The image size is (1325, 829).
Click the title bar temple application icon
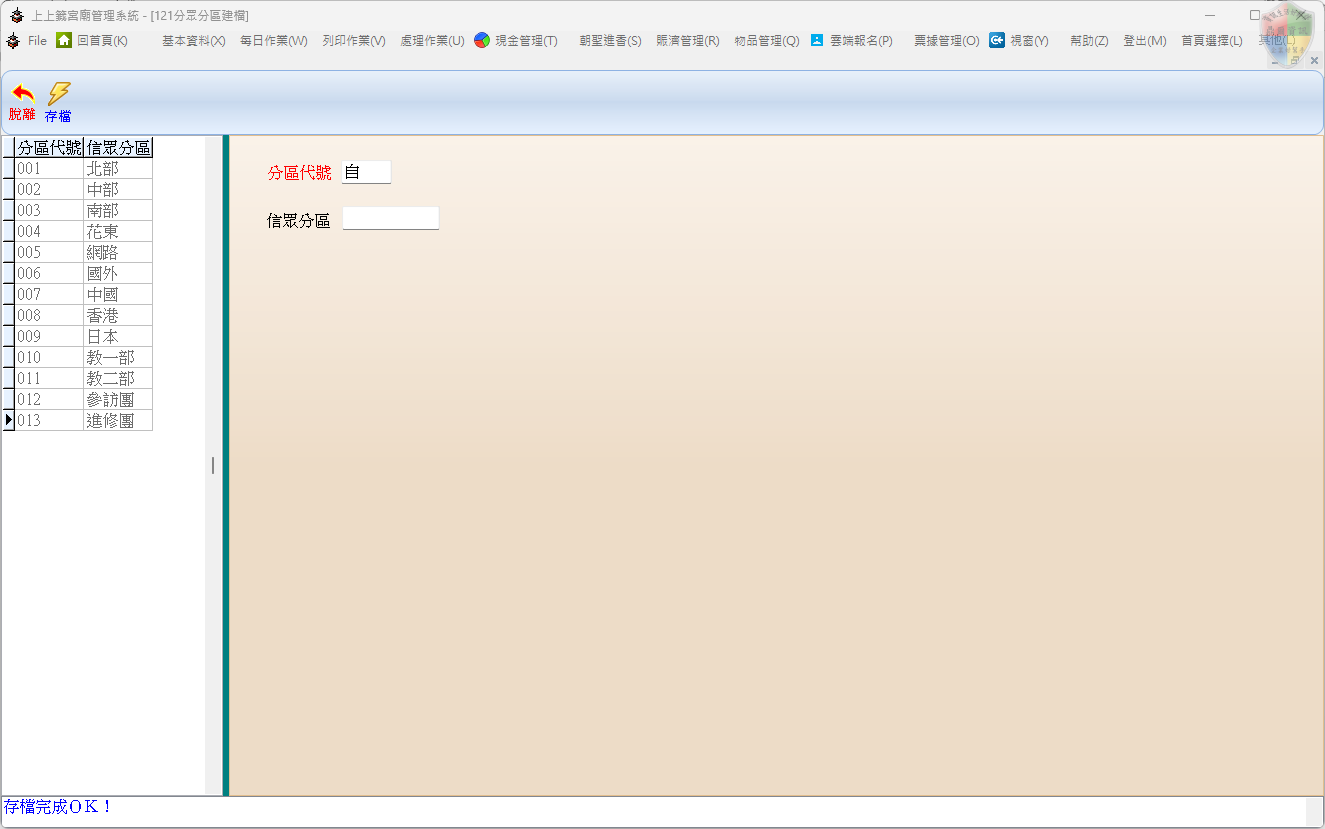coord(16,15)
